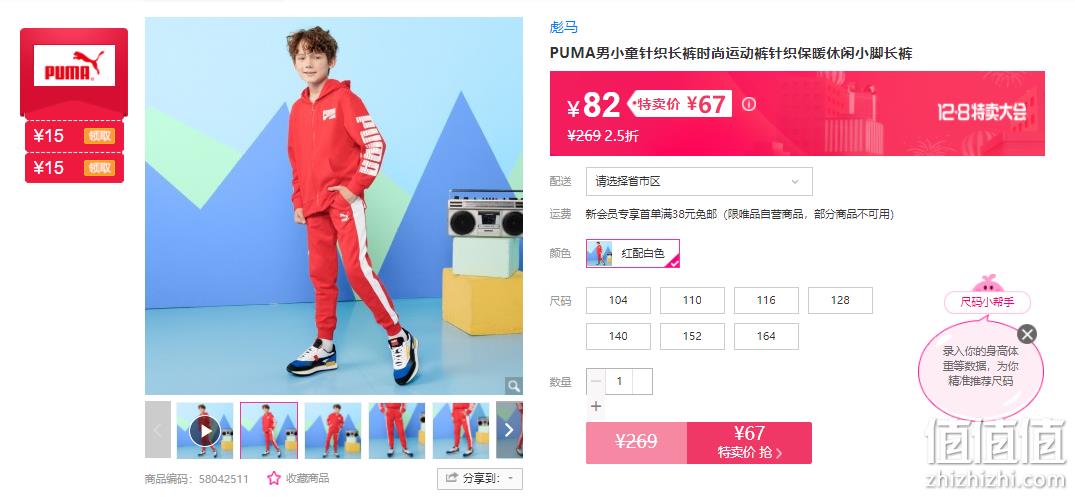This screenshot has height=497, width=1075.
Task: Show next thumbnails with right arrow
Action: 509,430
